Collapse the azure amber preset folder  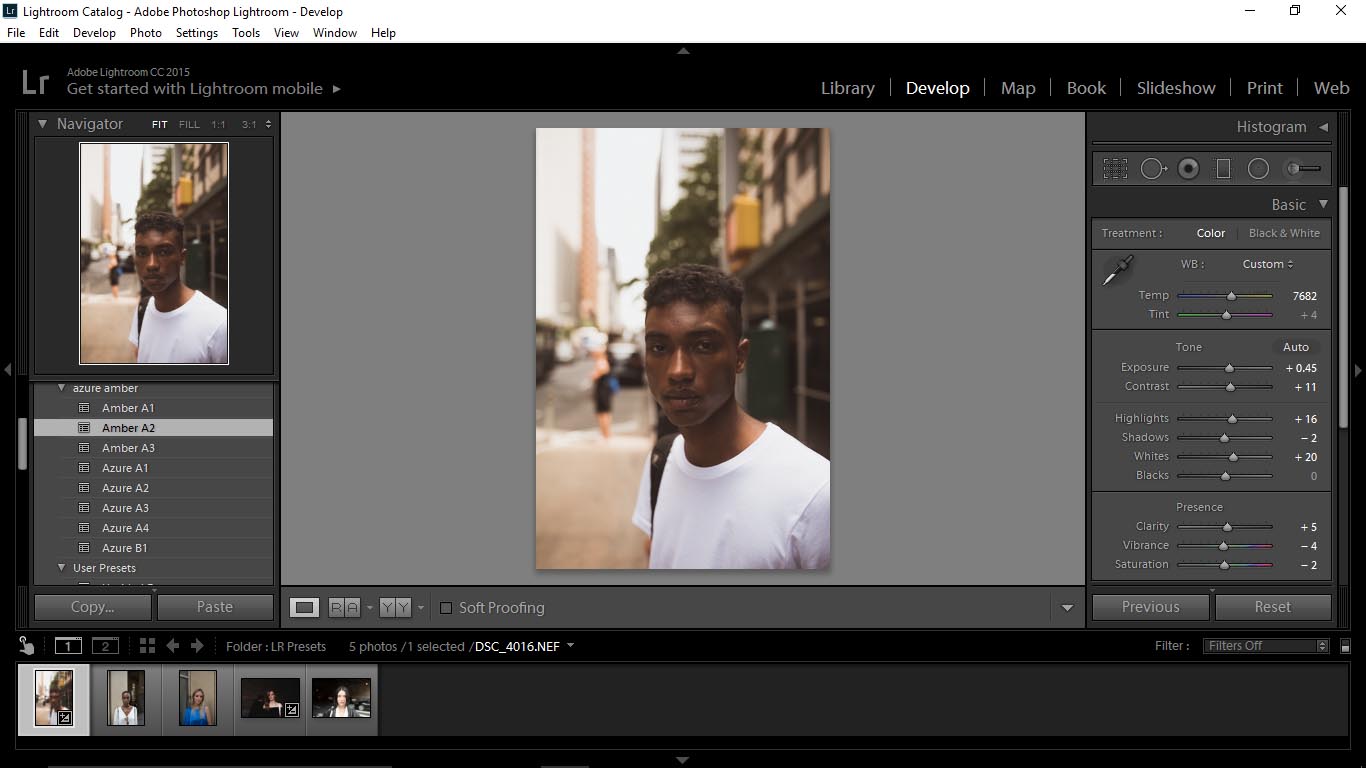(x=61, y=388)
